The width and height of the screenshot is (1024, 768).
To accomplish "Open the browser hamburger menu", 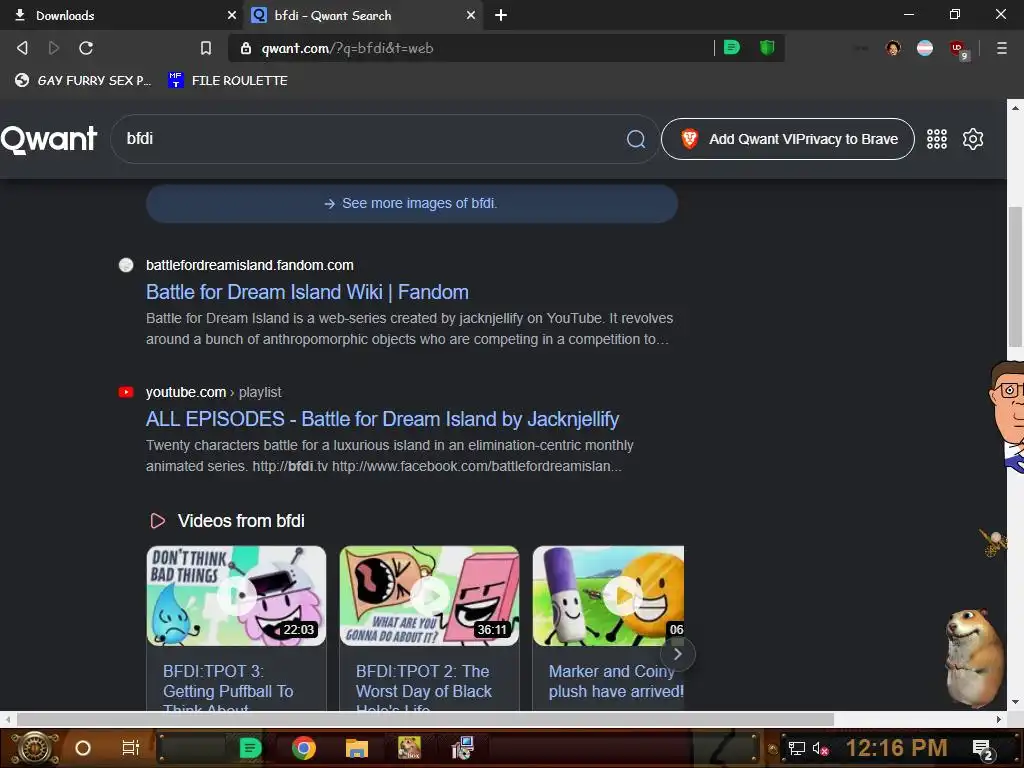I will pos(1001,48).
